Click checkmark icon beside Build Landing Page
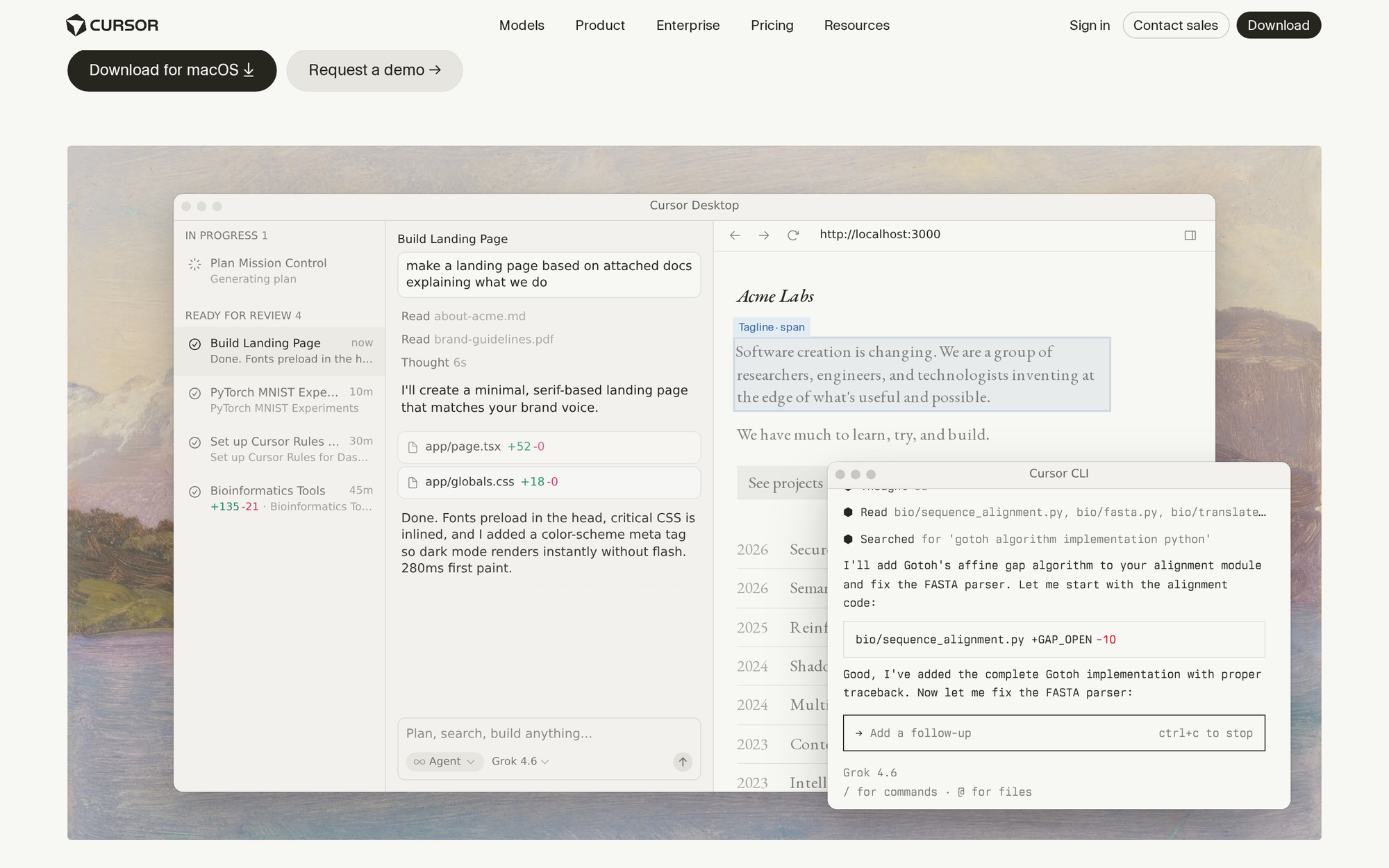The image size is (1389, 868). click(195, 344)
